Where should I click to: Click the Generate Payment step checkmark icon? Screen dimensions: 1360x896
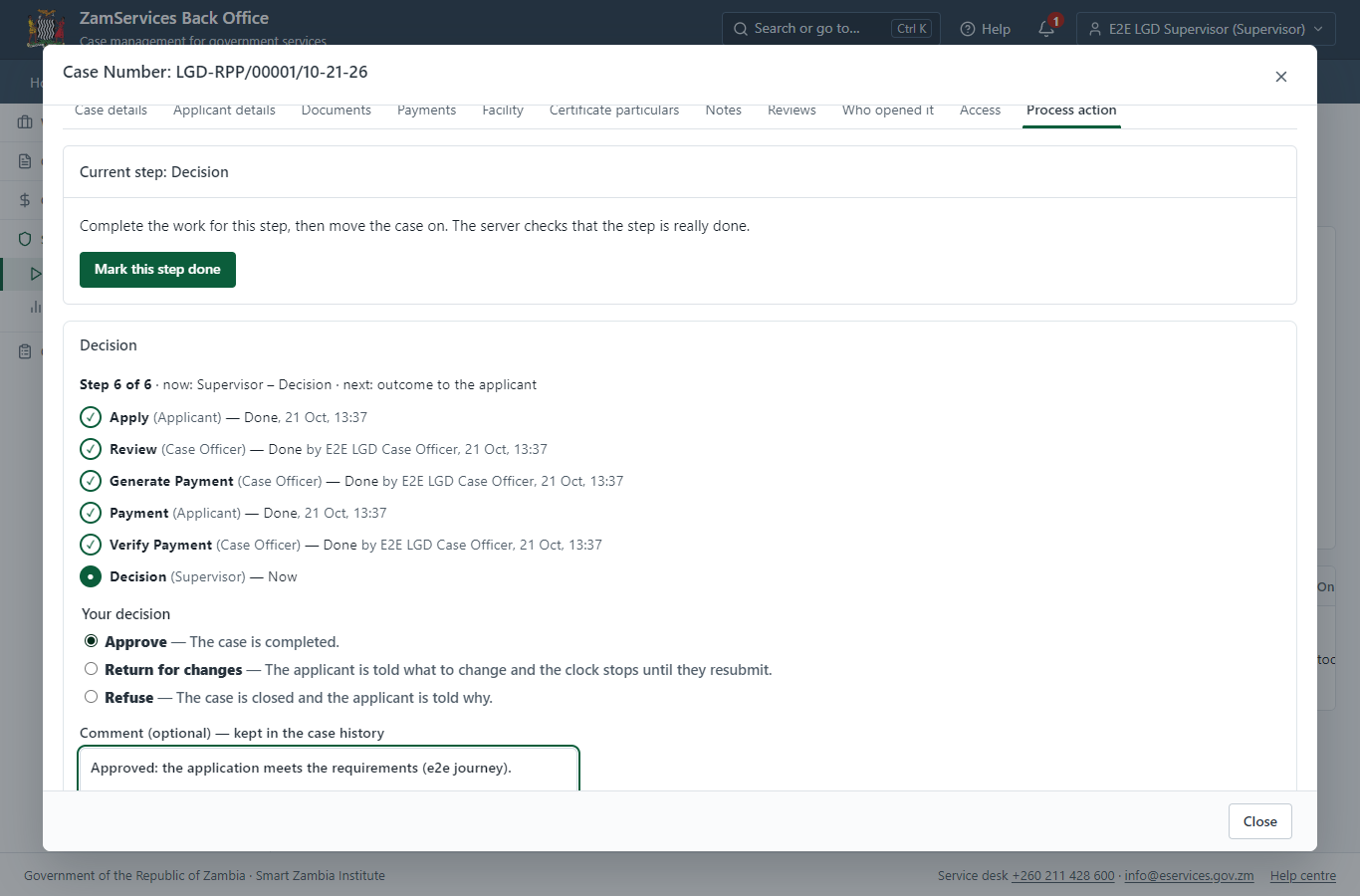[x=91, y=481]
